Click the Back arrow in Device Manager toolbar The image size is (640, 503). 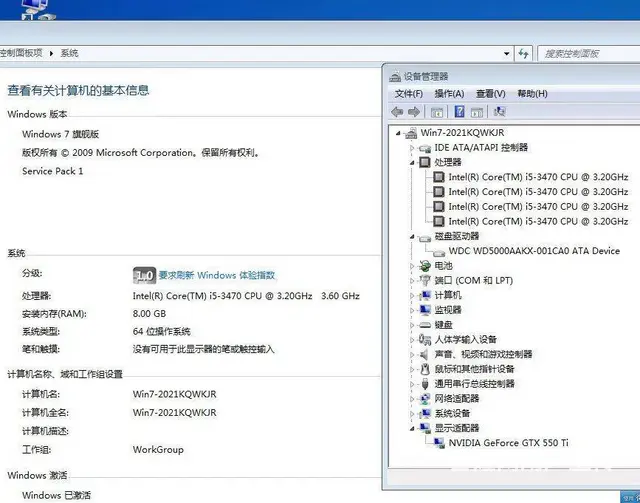[397, 112]
